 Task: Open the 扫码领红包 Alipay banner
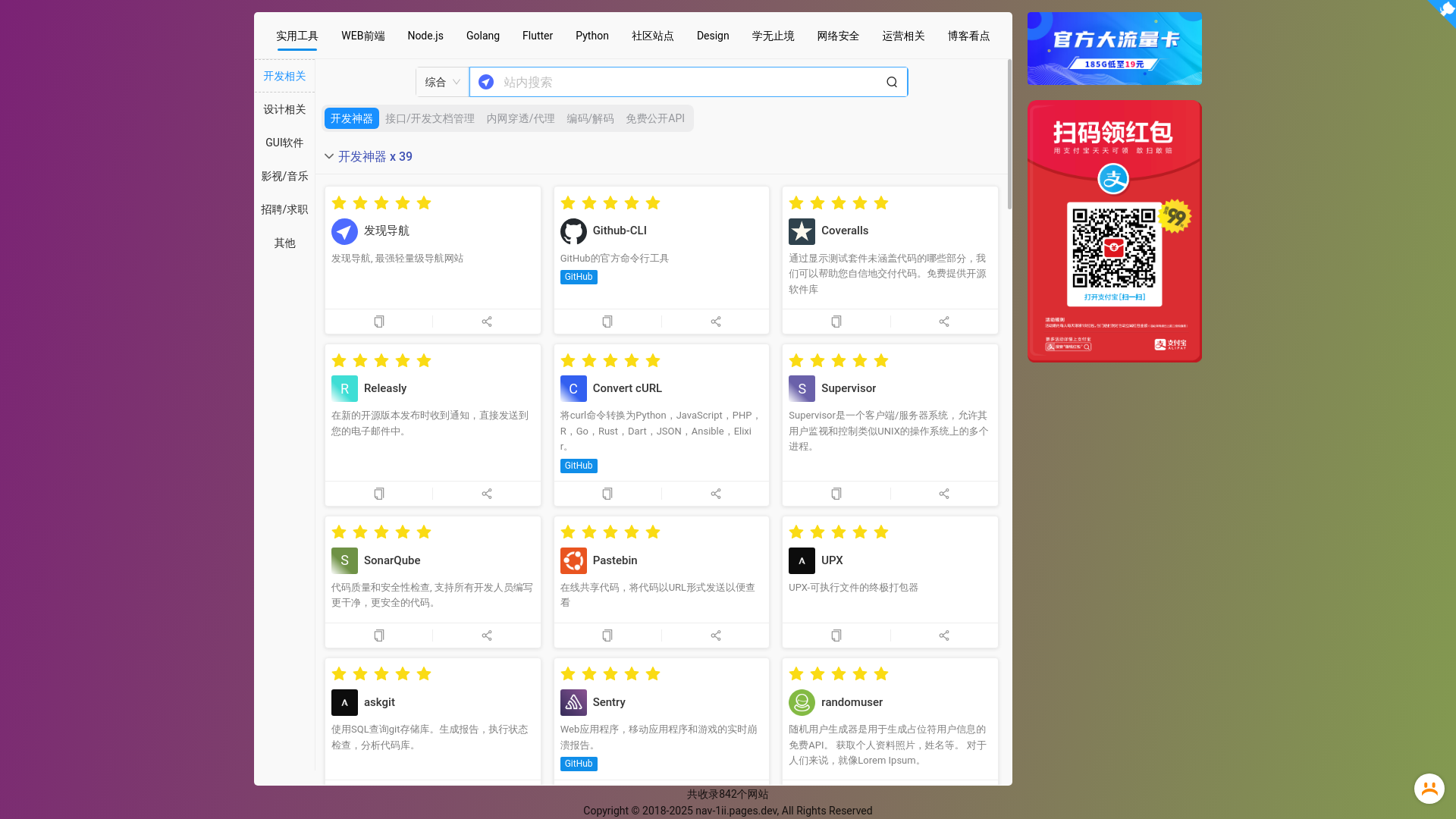(x=1115, y=231)
